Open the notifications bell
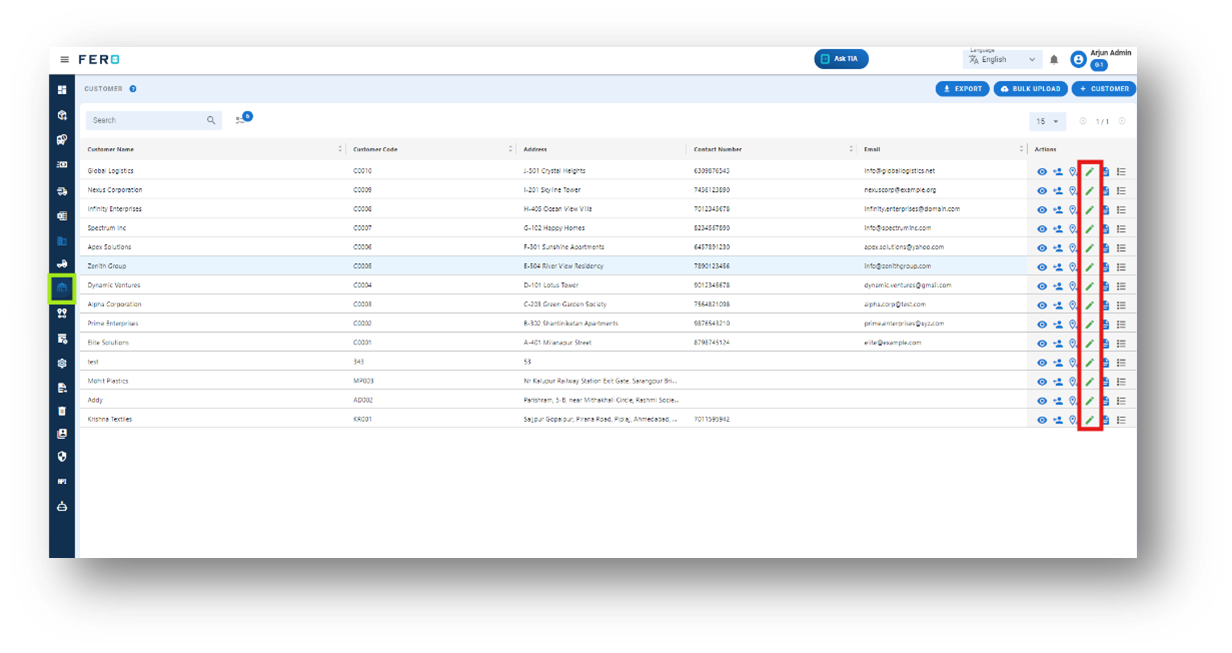The image size is (1232, 653). [x=1054, y=60]
